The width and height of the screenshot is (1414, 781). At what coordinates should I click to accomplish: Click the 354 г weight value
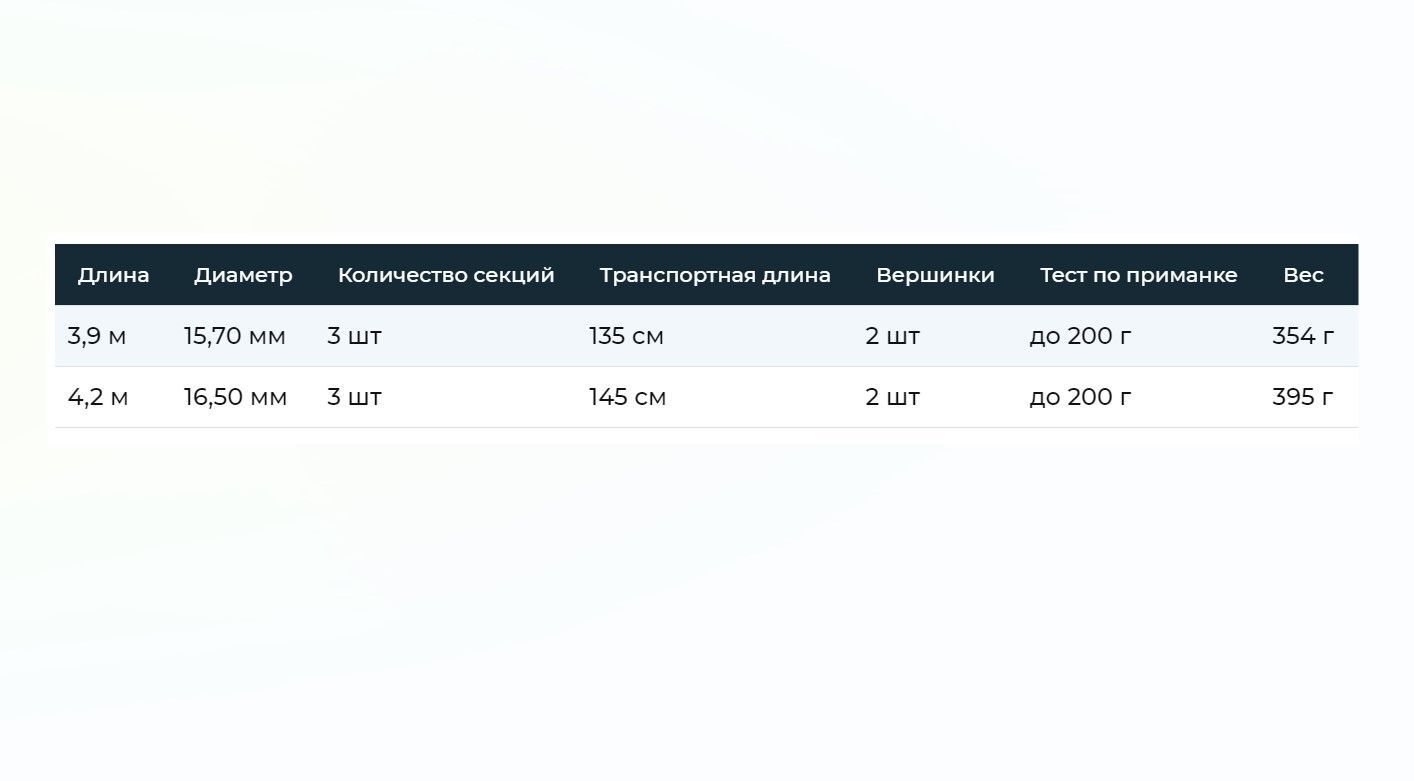[1303, 336]
